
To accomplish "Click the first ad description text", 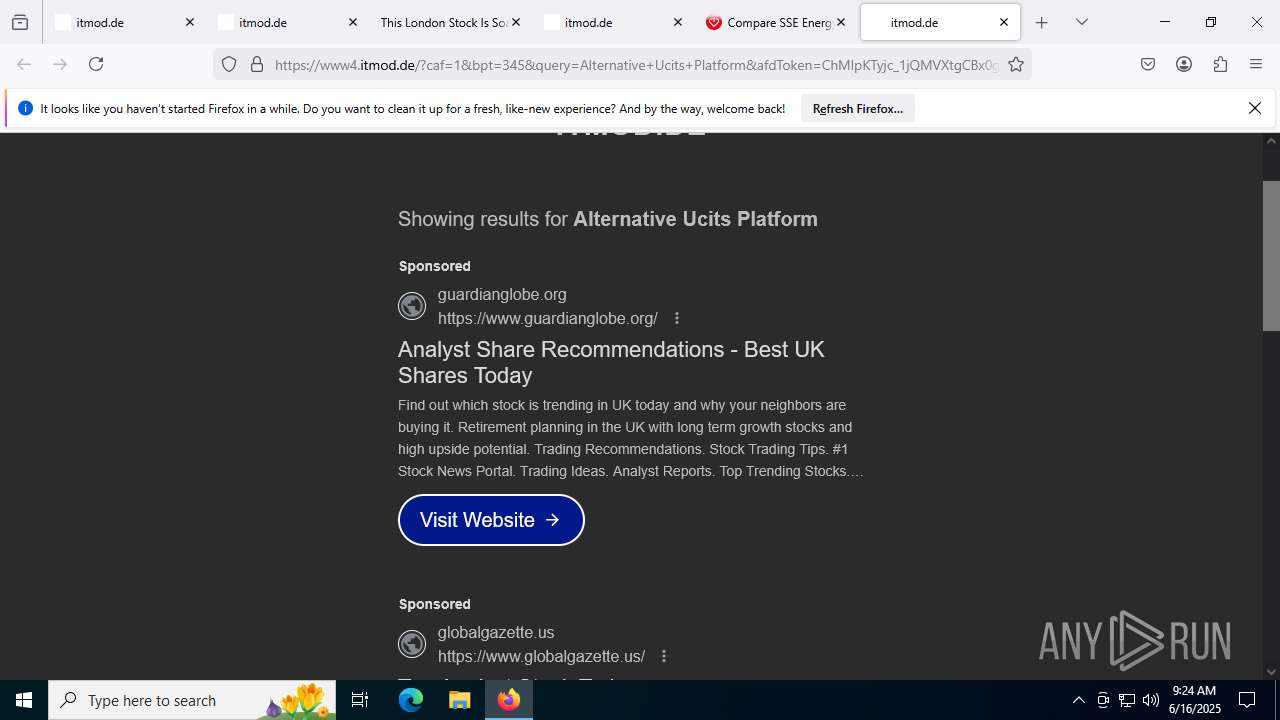I will (630, 438).
